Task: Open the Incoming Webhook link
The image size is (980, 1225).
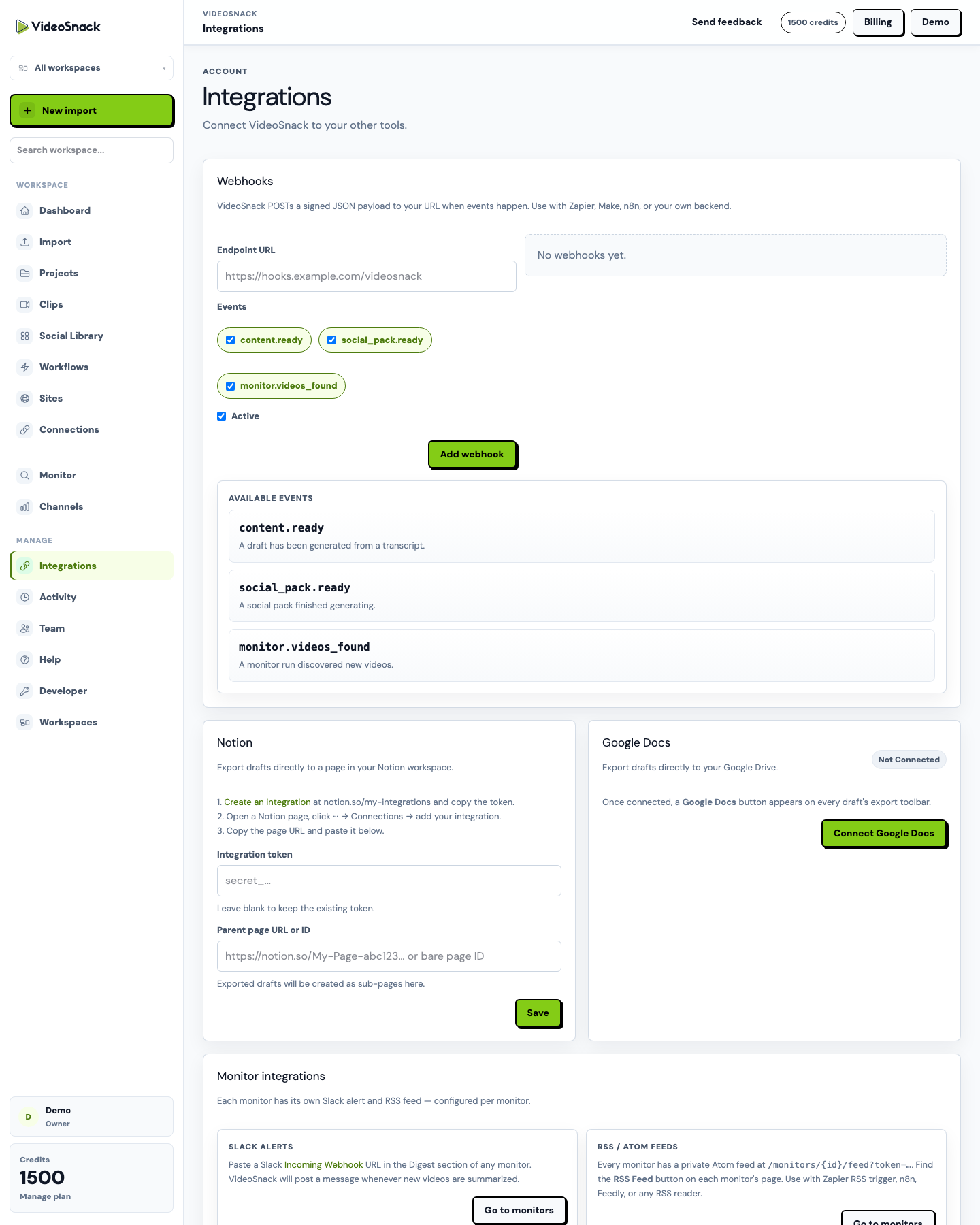Action: pos(323,1165)
